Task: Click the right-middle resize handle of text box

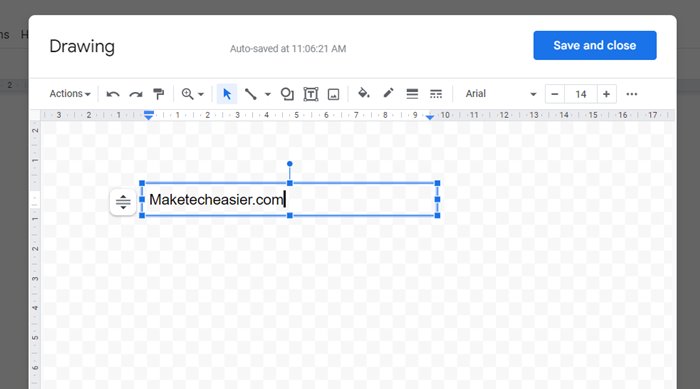Action: coord(438,199)
